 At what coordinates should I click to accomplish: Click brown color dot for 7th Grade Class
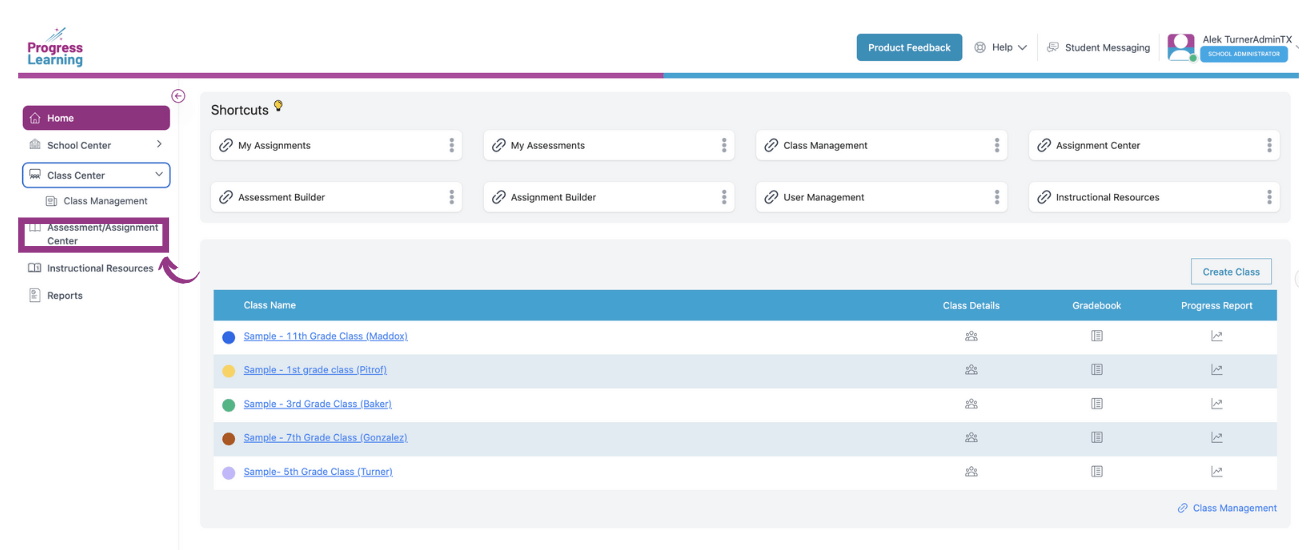tap(228, 438)
